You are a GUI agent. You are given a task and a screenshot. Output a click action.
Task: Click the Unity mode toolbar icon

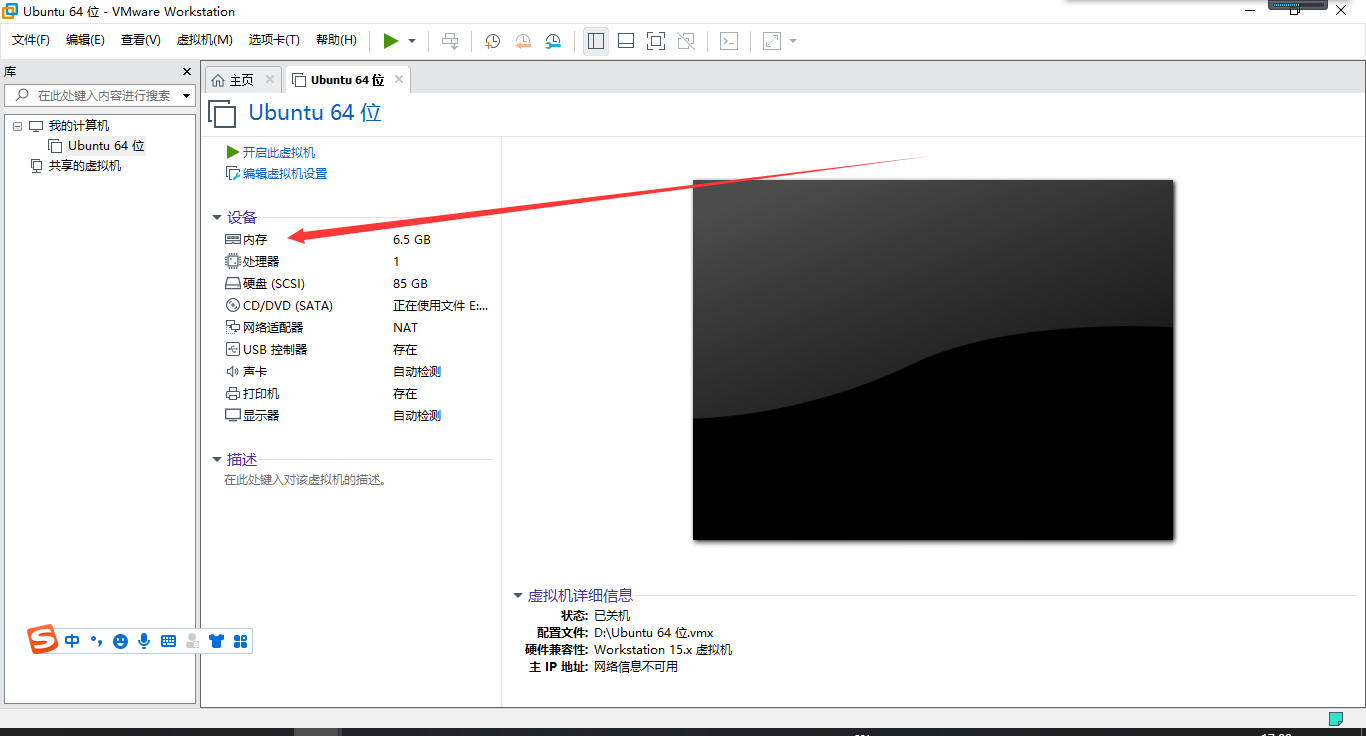[686, 41]
